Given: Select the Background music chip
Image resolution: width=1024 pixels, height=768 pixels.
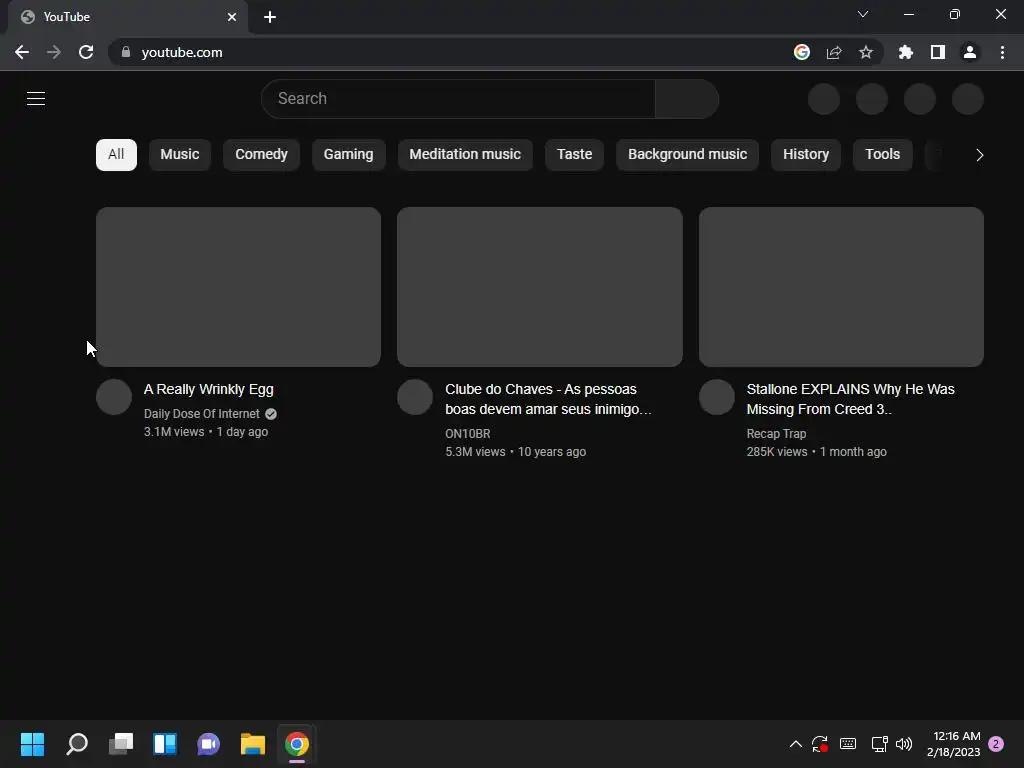Looking at the screenshot, I should [688, 155].
